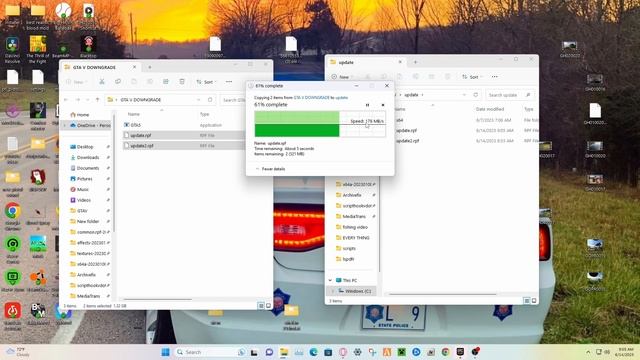Select update.rpf in update window
Viewport: 640px width, 360px height.
coord(407,131)
